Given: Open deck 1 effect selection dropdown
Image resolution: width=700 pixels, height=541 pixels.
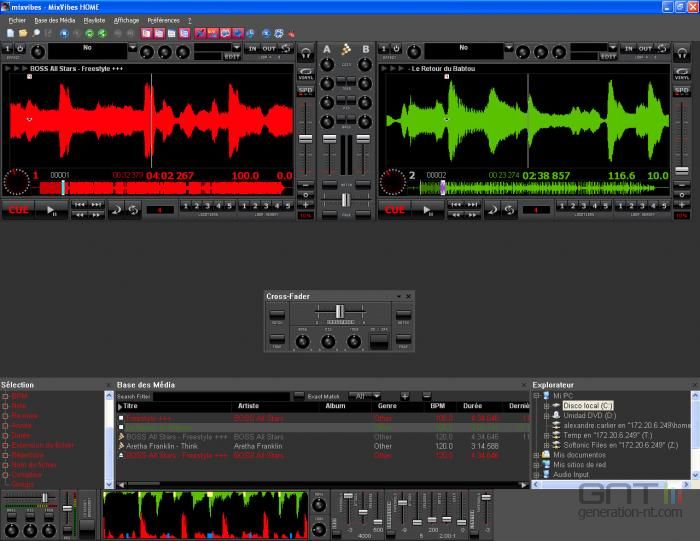Looking at the screenshot, I should pyautogui.click(x=132, y=47).
